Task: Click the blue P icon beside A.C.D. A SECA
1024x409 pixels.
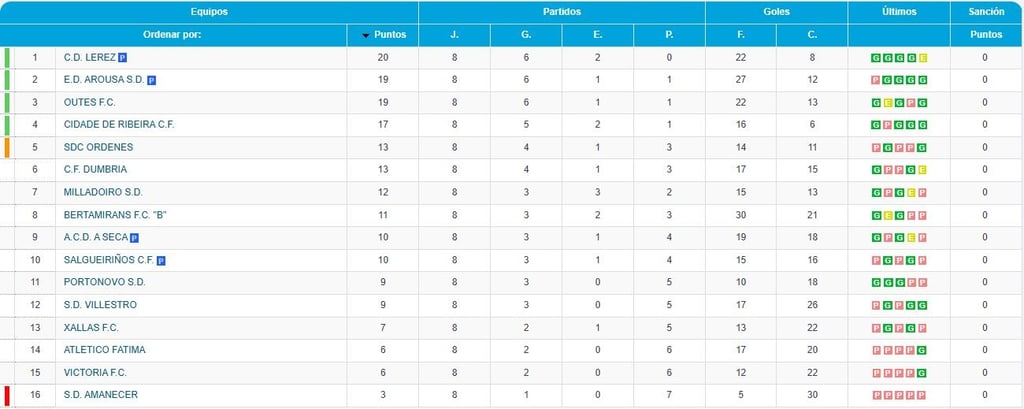Action: (x=135, y=238)
